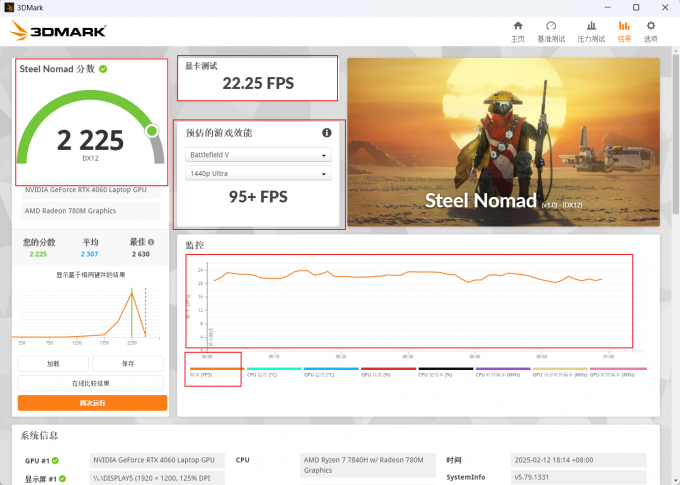Click 显示基于相同硬件的结果 caption
This screenshot has height=485, width=680.
click(x=91, y=275)
